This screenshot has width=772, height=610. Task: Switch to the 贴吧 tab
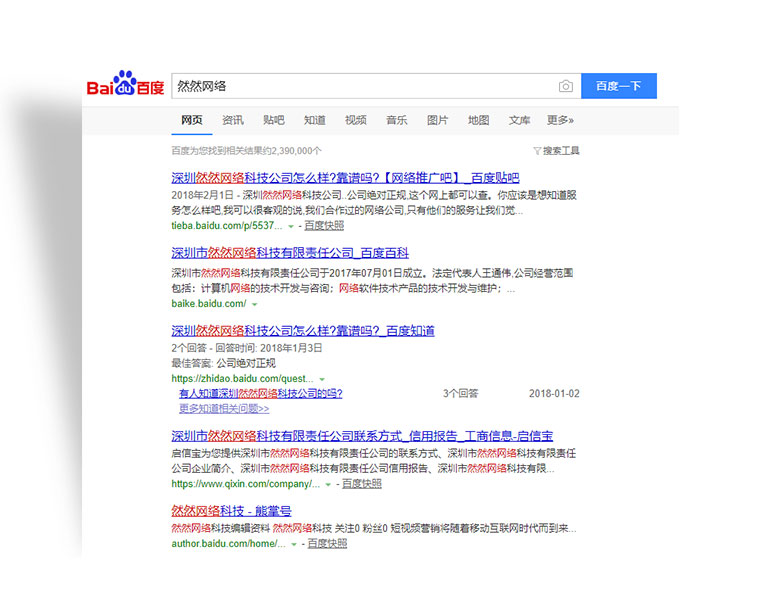point(274,120)
